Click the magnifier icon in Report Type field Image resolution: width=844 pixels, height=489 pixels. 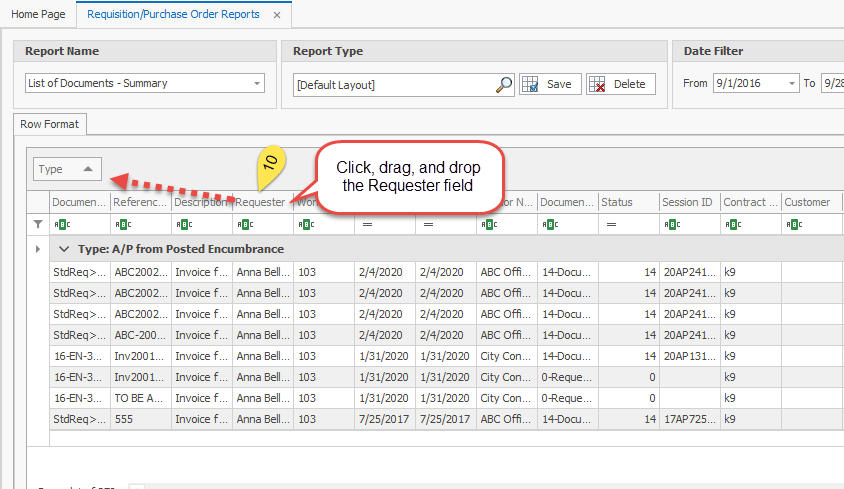[x=504, y=85]
